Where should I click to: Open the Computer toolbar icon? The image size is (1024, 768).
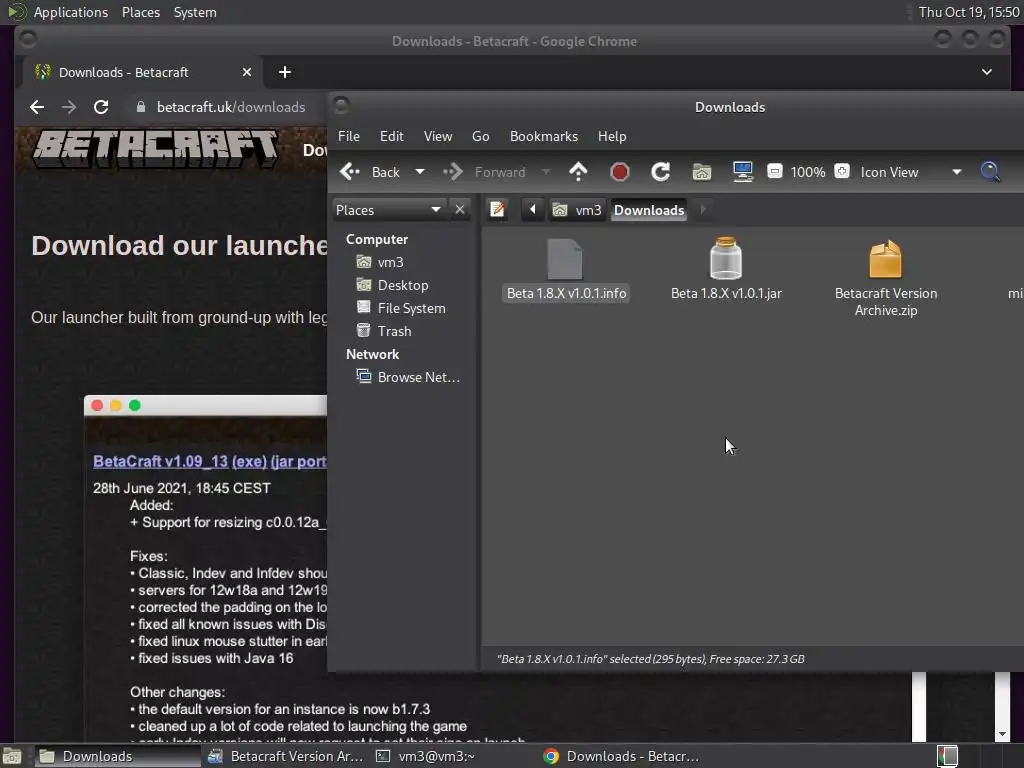[743, 172]
